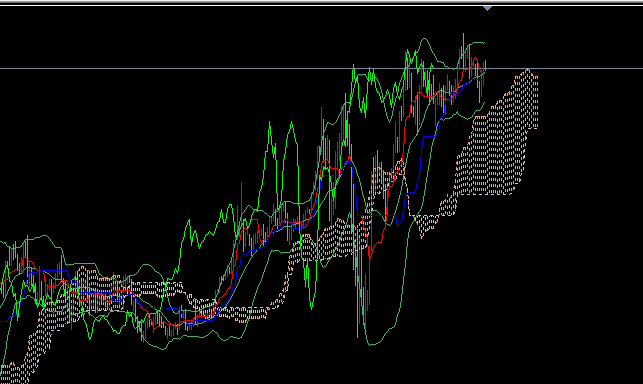Screen dimensions: 643x384
Task: Select the latest candle at the right edge of price
Action: click(x=485, y=72)
